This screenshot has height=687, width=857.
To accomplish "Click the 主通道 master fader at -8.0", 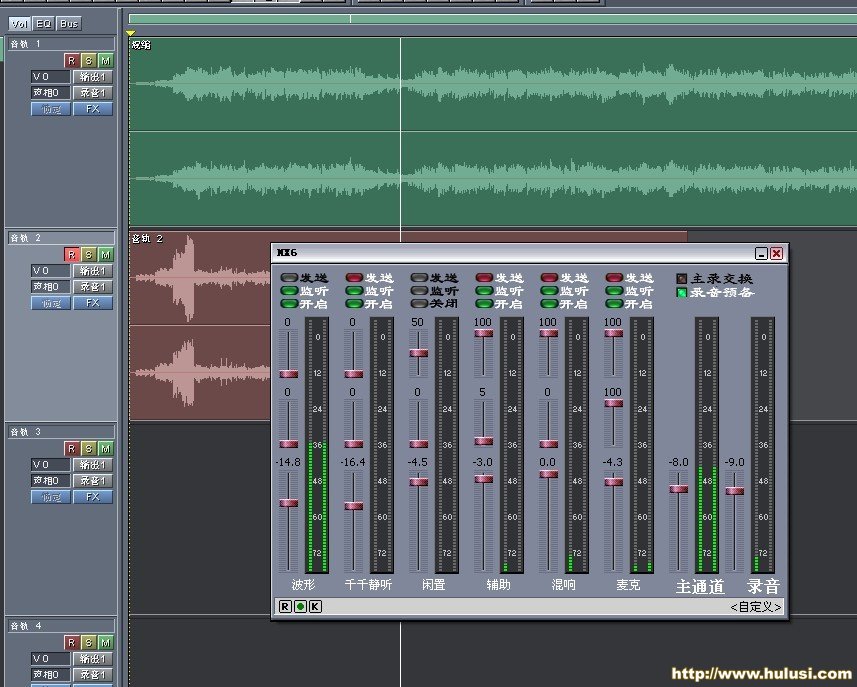I will pyautogui.click(x=679, y=489).
